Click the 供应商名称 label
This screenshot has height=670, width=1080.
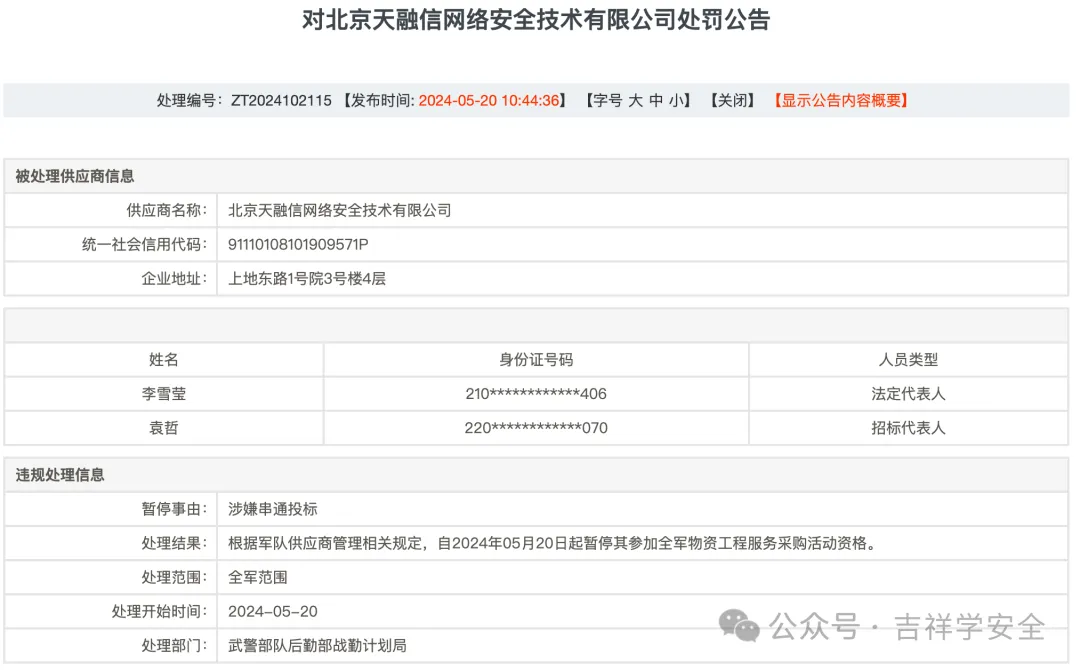pyautogui.click(x=166, y=211)
